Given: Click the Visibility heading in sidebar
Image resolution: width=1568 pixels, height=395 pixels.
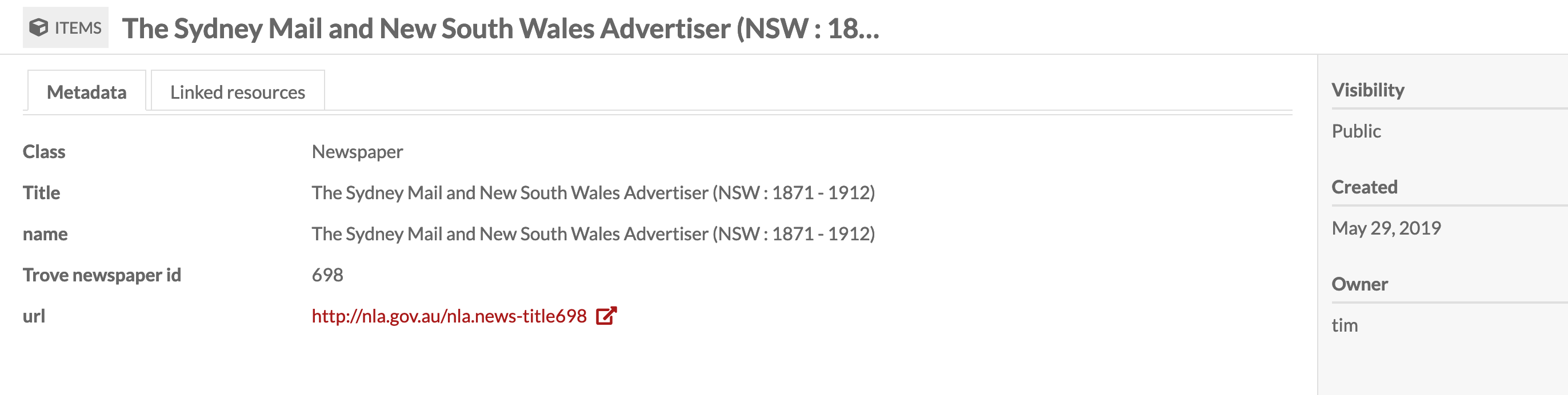Looking at the screenshot, I should coord(1368,89).
